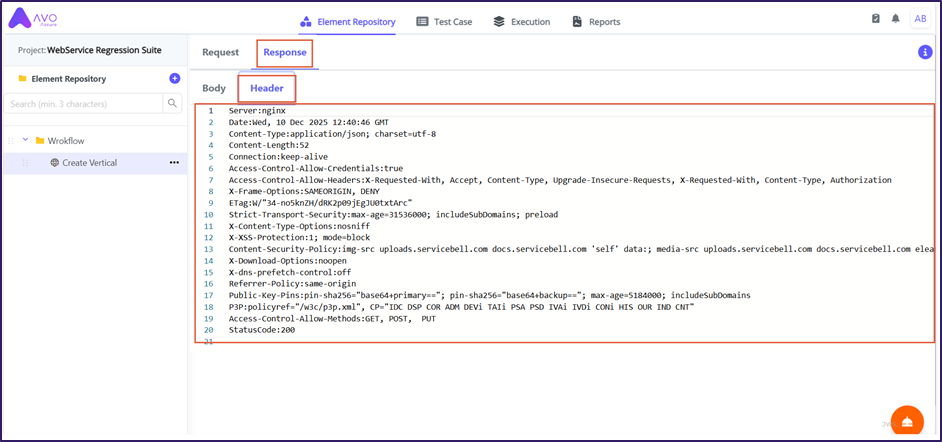The height and width of the screenshot is (442, 942).
Task: Open the AB user profile avatar
Action: click(920, 19)
